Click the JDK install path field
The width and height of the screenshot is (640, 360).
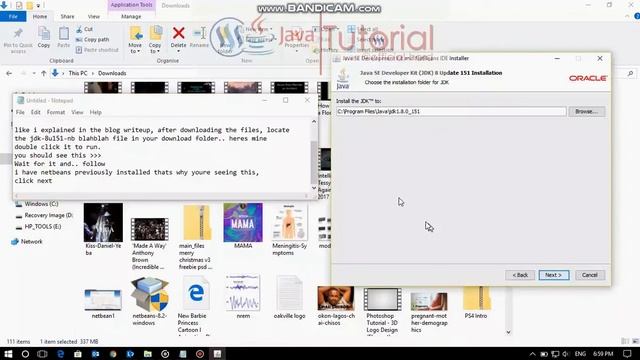(451, 111)
